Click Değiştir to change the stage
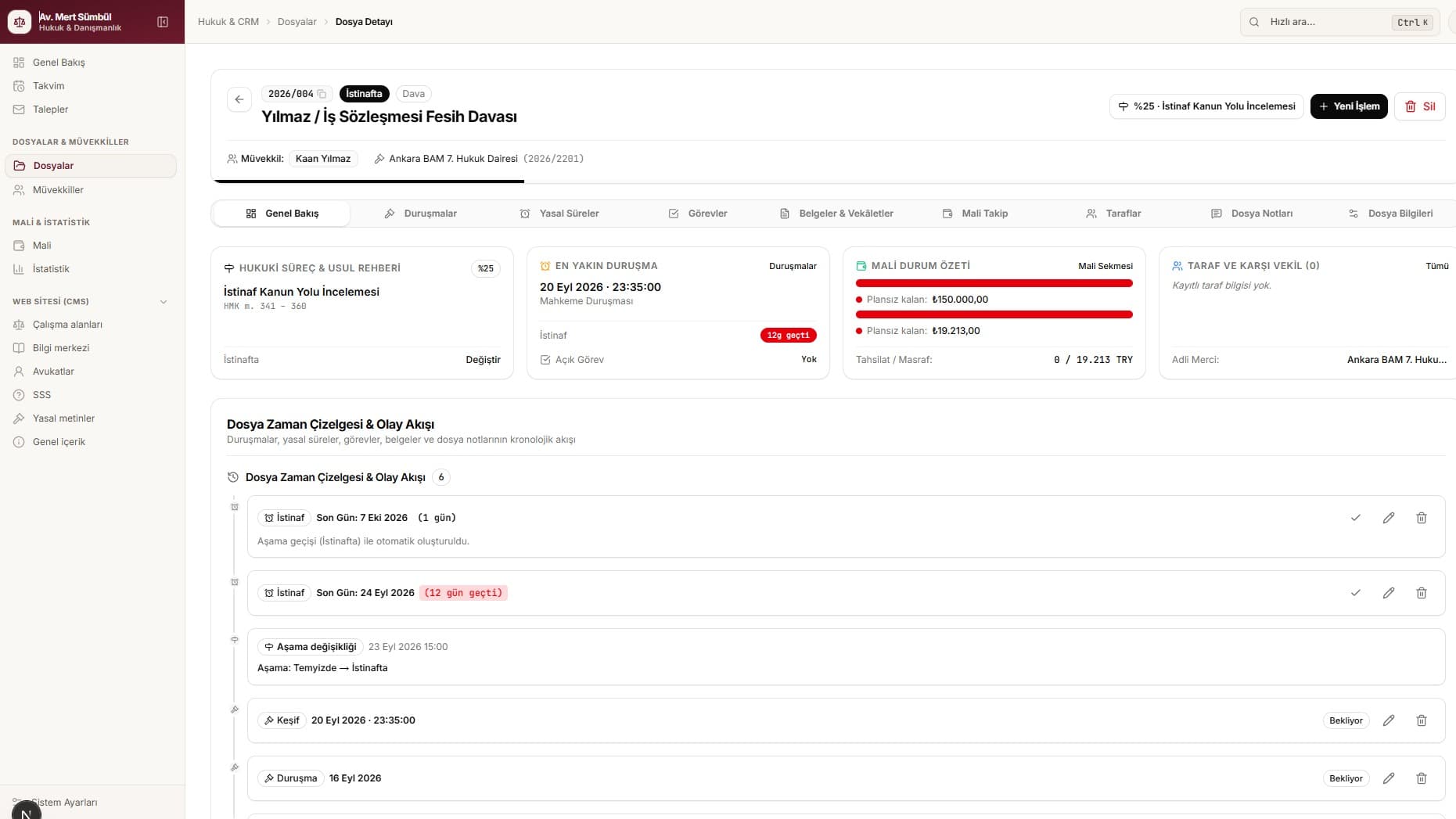 (483, 360)
